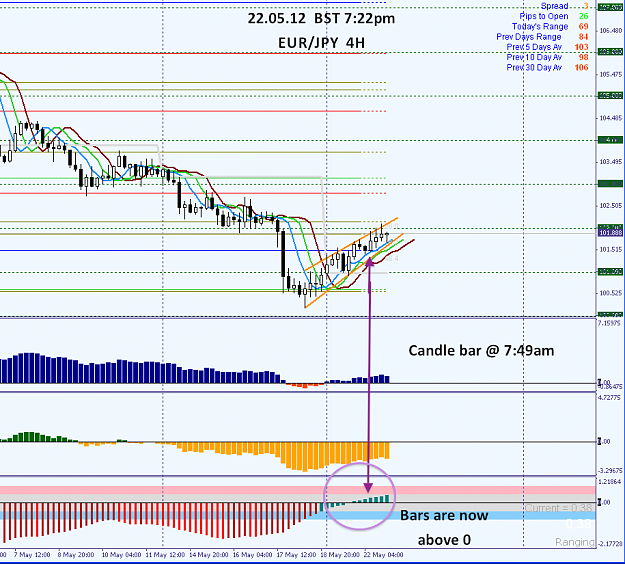
Task: Click the 100.525 price axis label
Action: 611,293
